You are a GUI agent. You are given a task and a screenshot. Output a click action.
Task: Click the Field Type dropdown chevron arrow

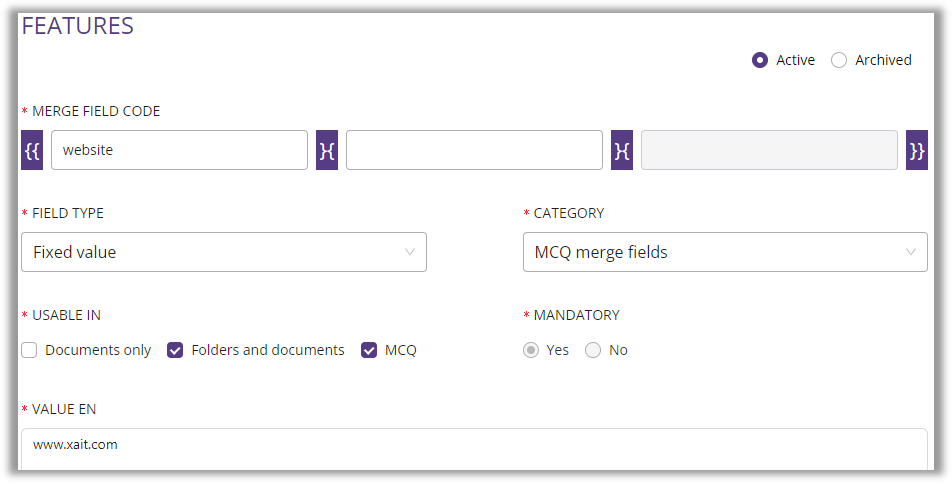[x=410, y=252]
